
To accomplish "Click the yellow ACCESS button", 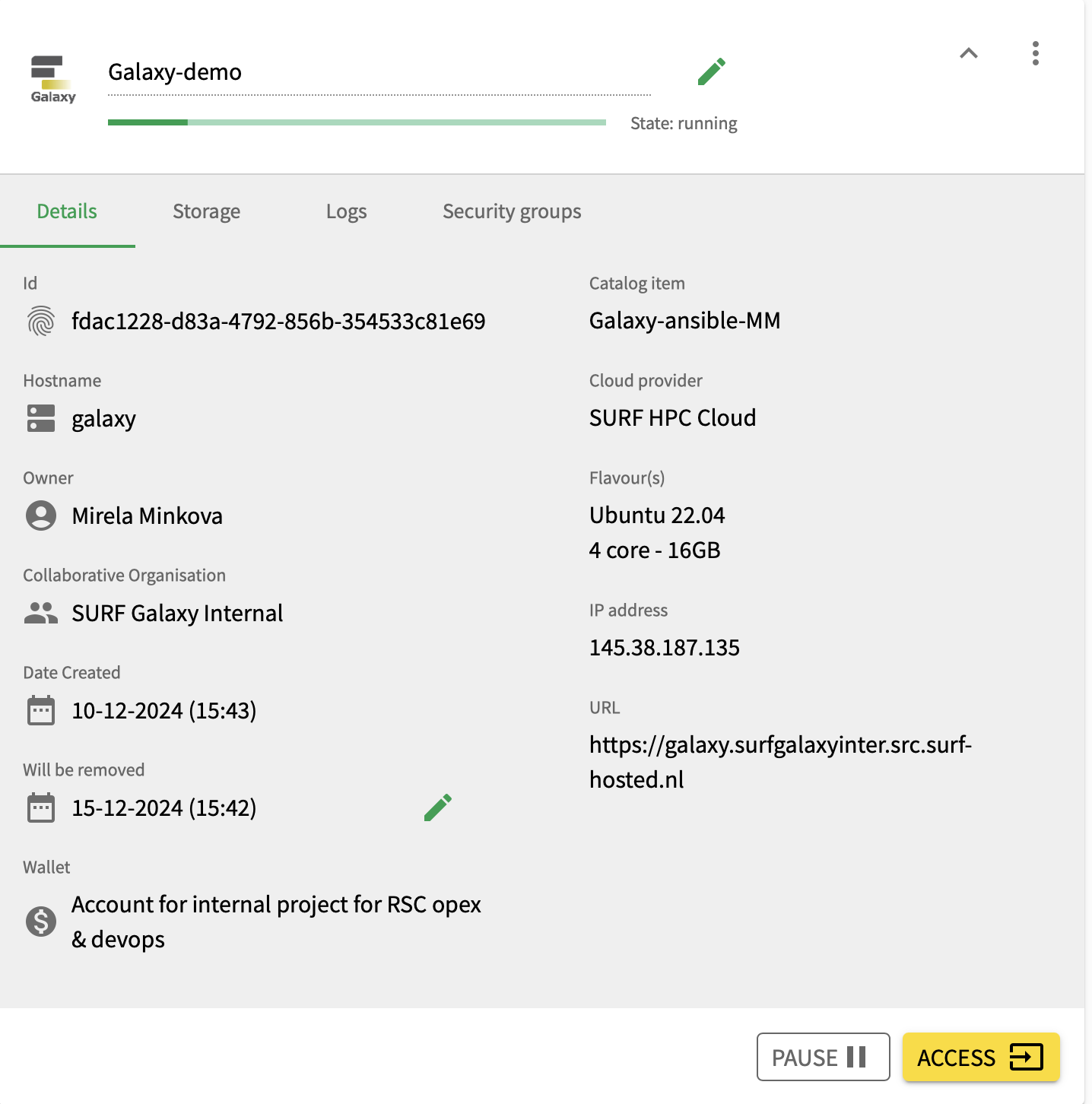I will tap(981, 1057).
